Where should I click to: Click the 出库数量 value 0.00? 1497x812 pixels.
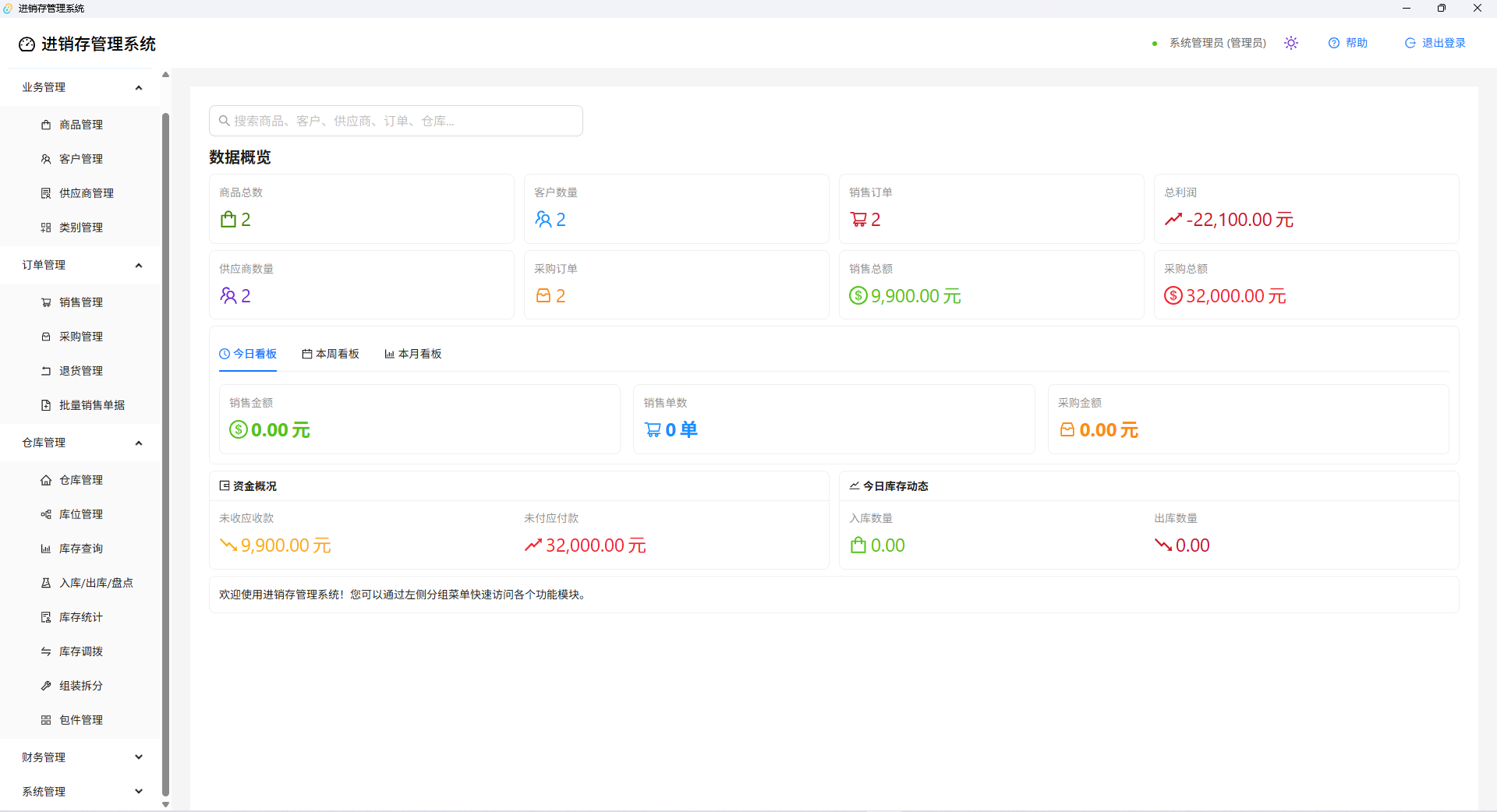click(x=1193, y=545)
